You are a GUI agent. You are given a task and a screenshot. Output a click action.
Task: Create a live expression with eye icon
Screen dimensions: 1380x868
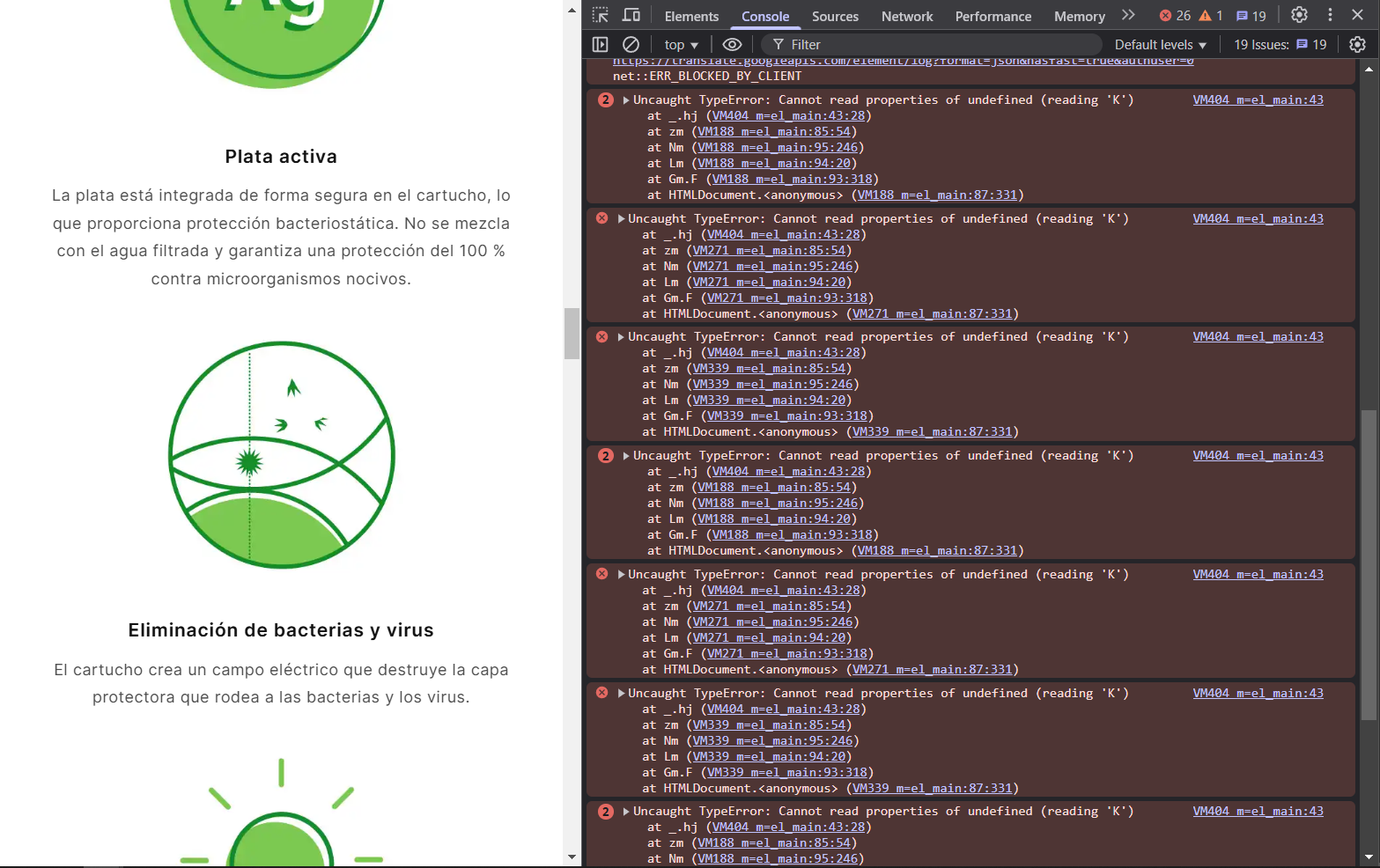tap(732, 44)
